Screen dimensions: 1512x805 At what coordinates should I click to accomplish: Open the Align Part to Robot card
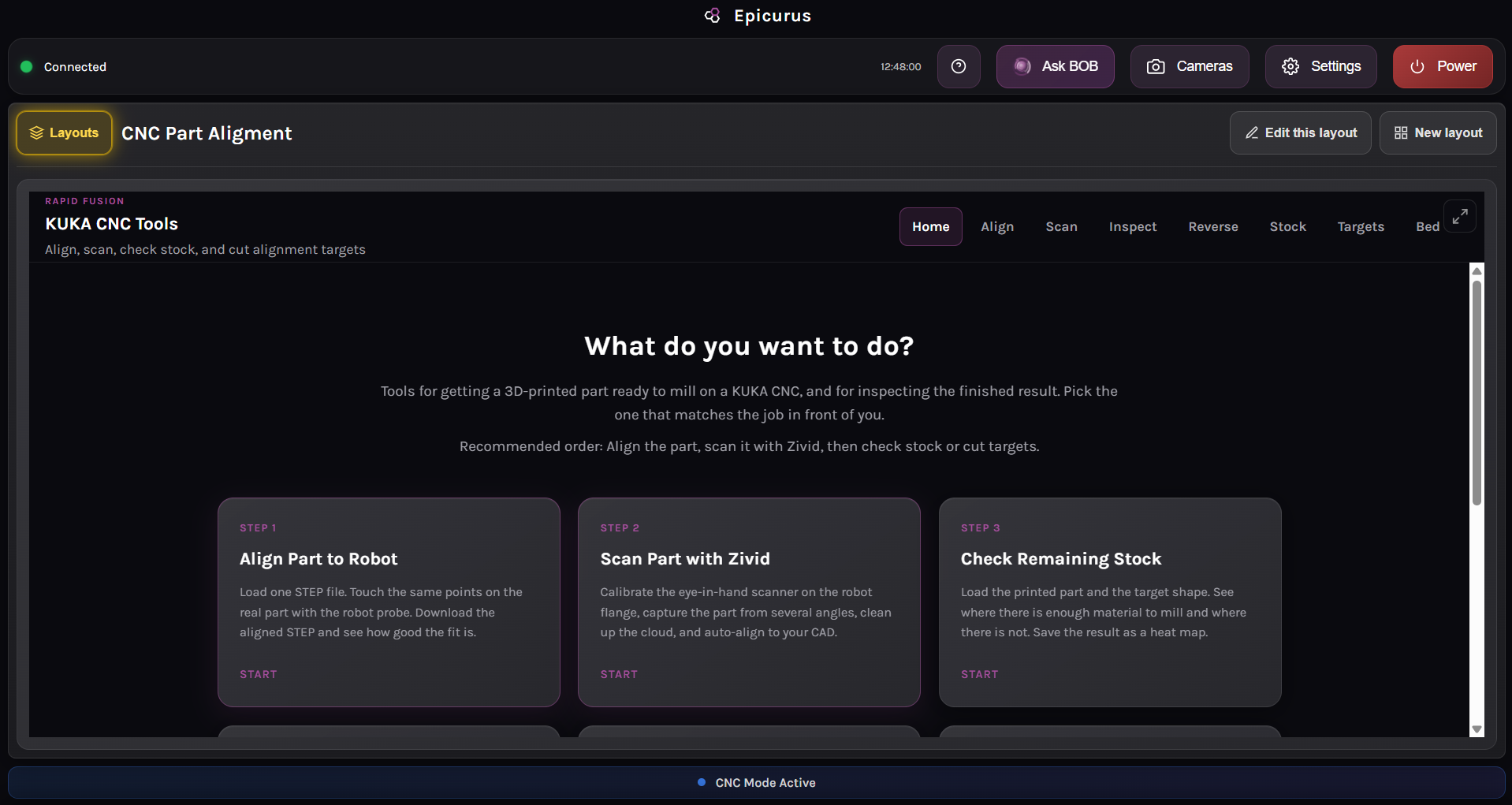coord(389,602)
